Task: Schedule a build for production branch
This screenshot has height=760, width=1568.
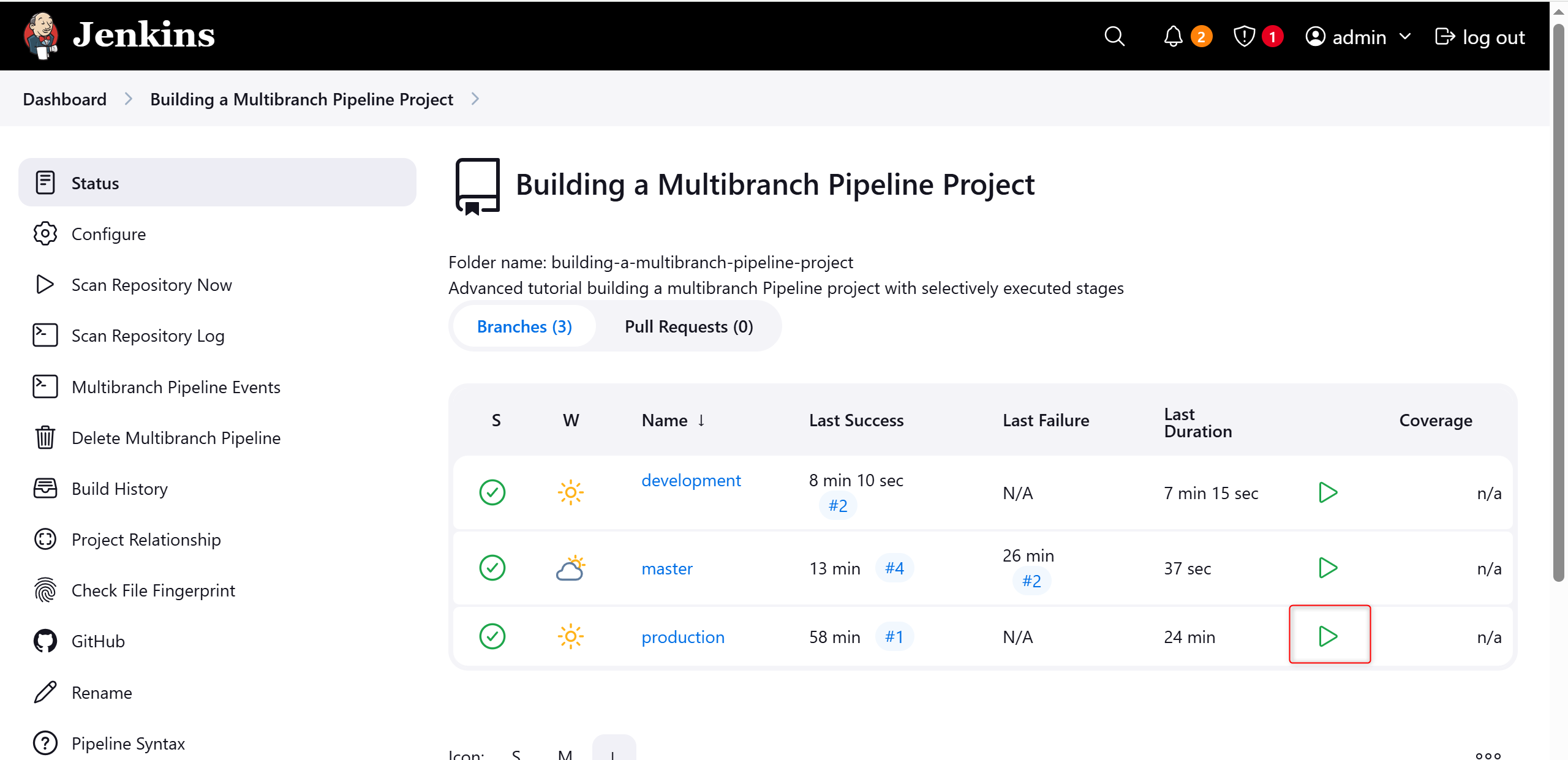Action: pos(1328,637)
